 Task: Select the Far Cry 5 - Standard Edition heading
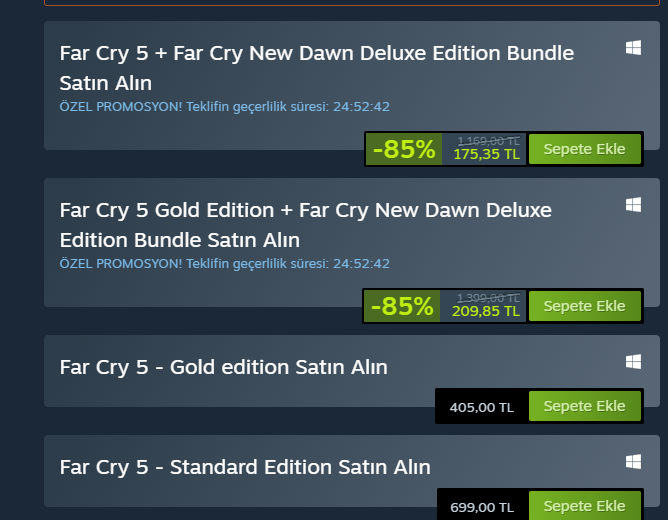coord(245,467)
